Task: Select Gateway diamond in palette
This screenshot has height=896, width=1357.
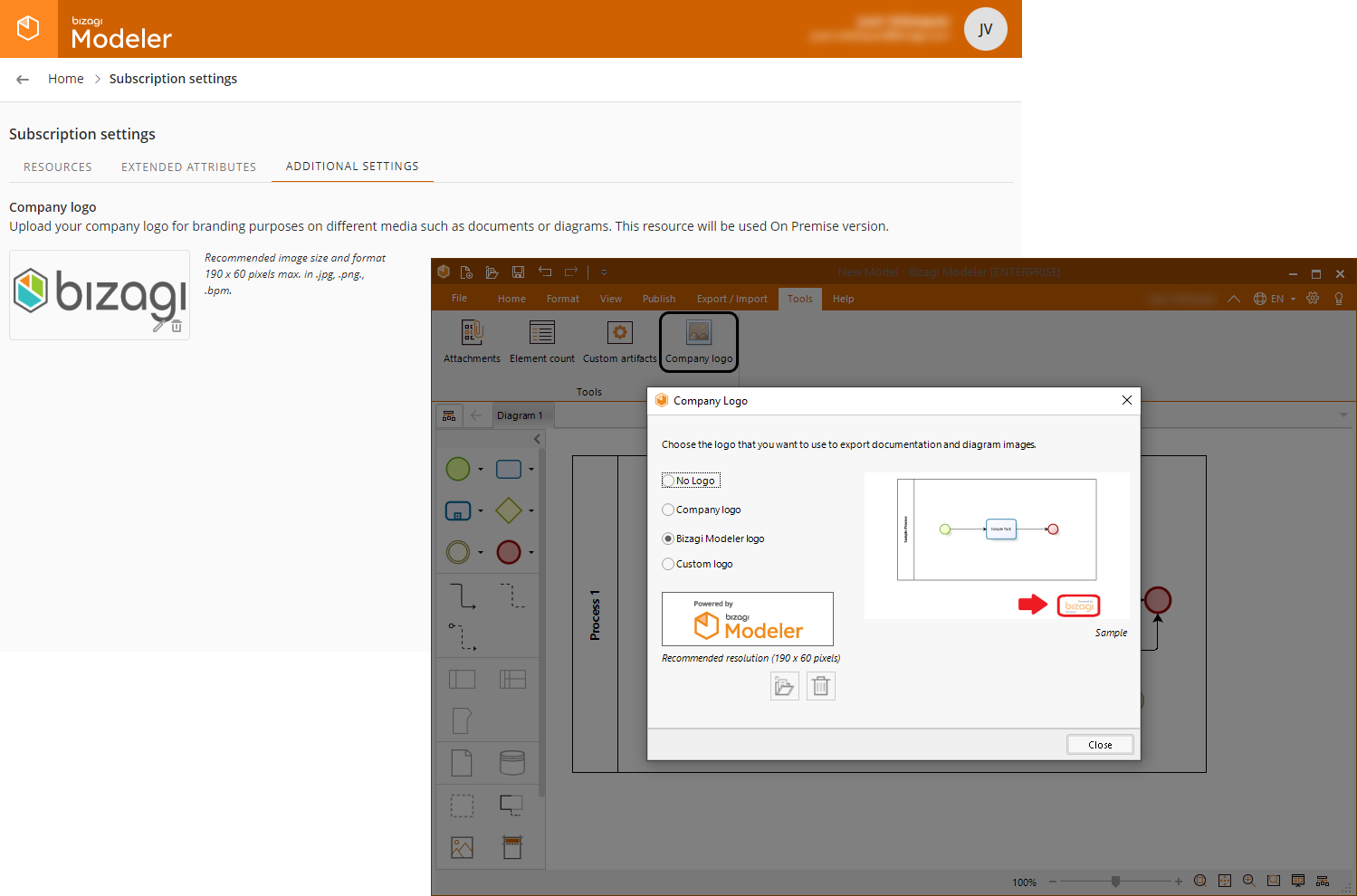Action: pyautogui.click(x=509, y=510)
